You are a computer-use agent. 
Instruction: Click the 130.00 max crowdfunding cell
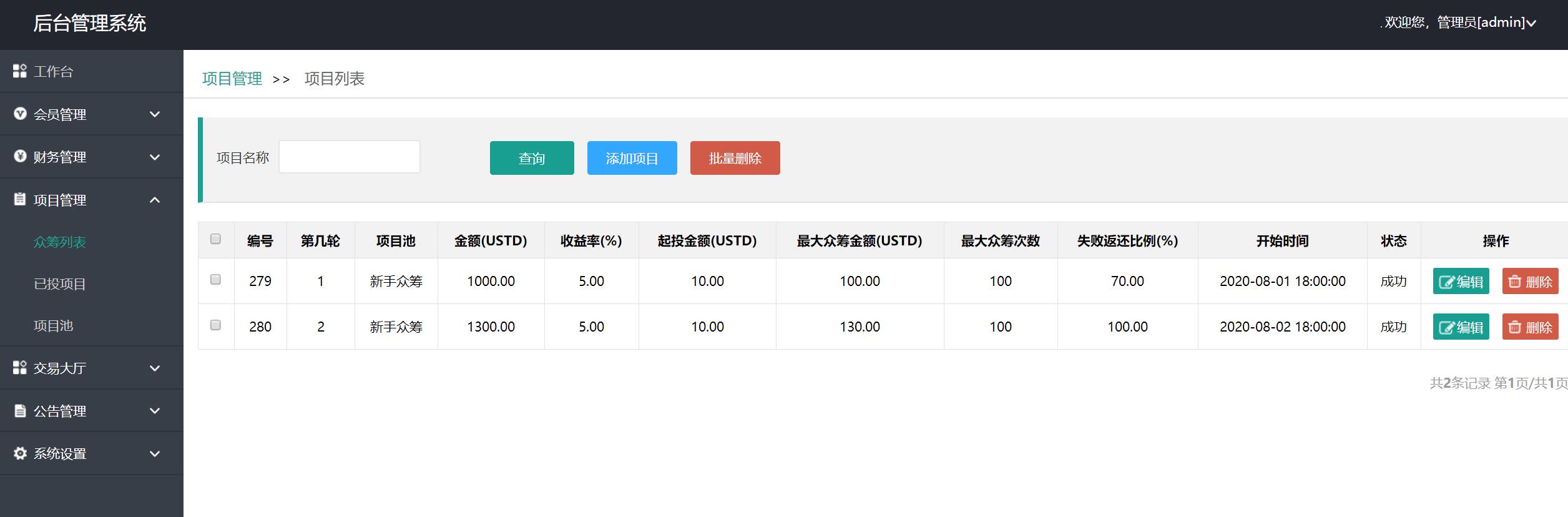pyautogui.click(x=860, y=327)
